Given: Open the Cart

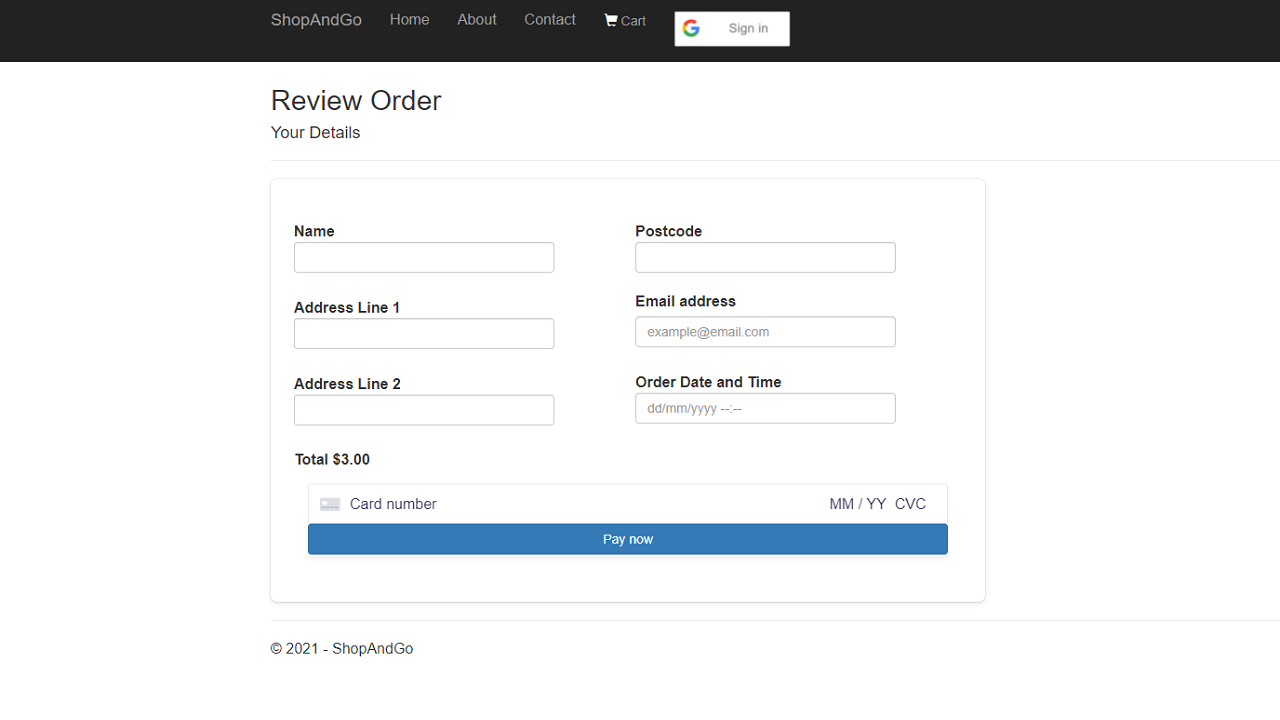Looking at the screenshot, I should pos(624,20).
